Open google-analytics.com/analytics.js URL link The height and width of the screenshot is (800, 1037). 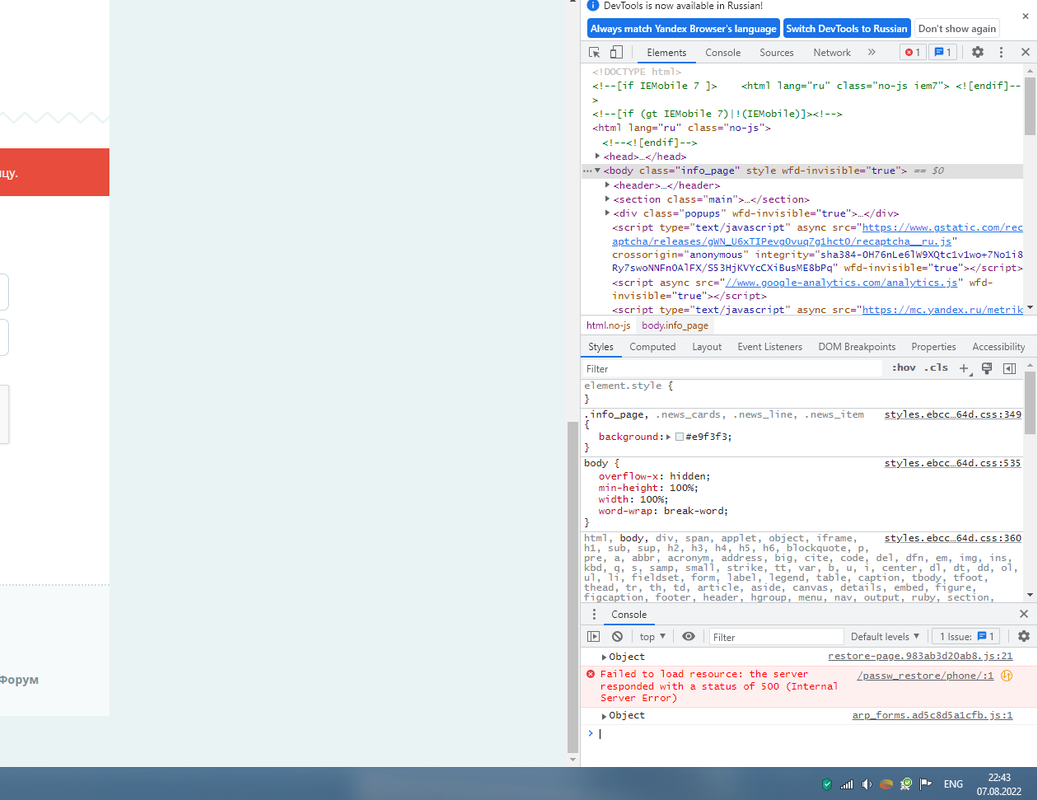click(841, 282)
